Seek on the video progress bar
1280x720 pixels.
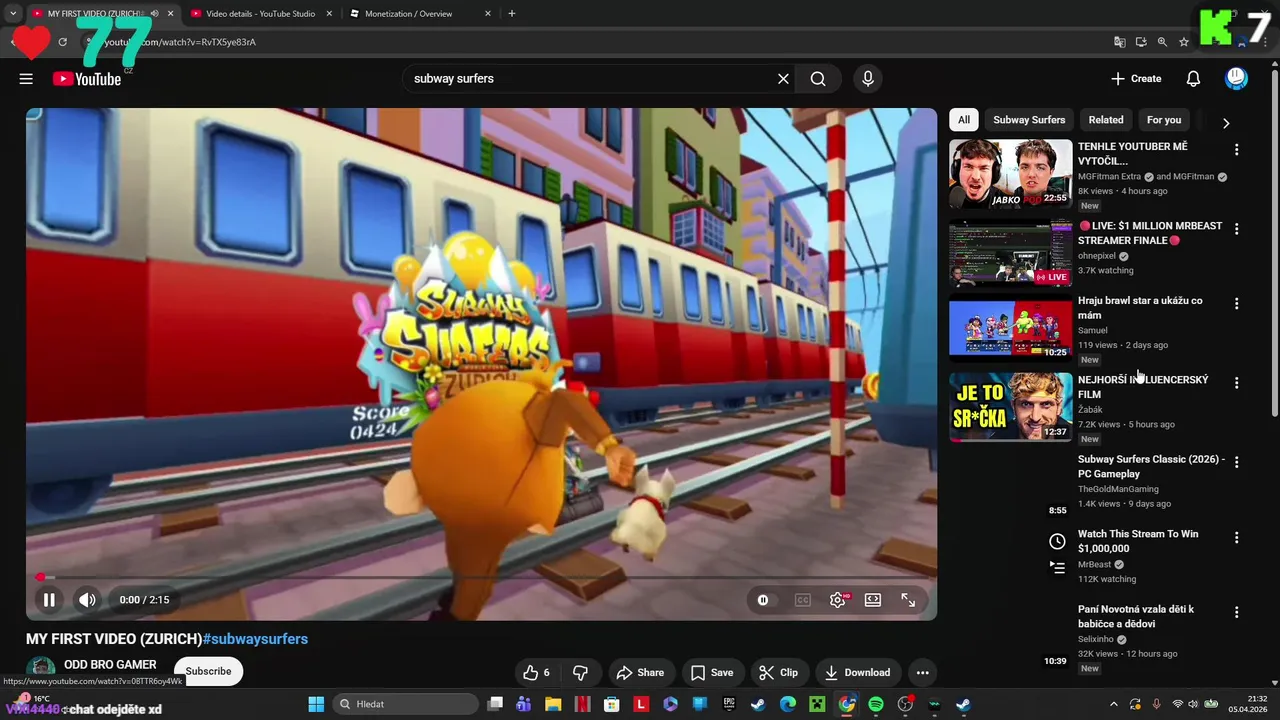point(481,577)
